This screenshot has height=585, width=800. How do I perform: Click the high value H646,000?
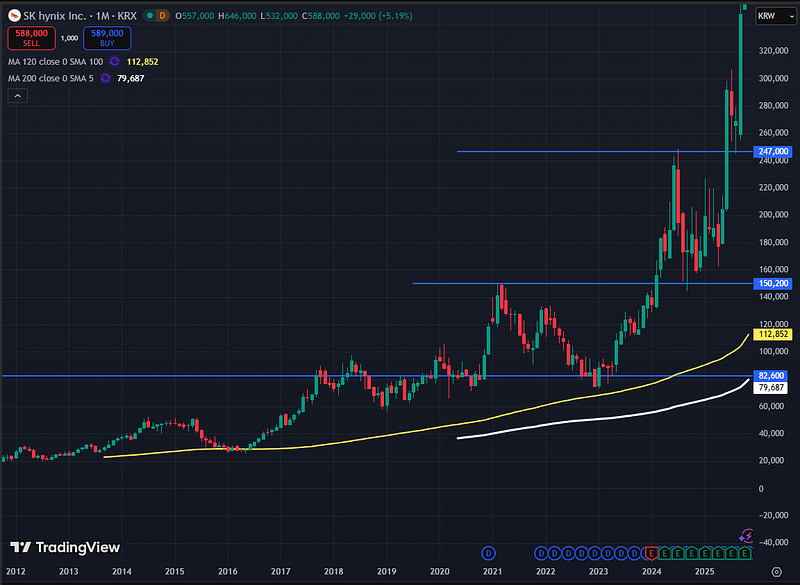[x=237, y=16]
